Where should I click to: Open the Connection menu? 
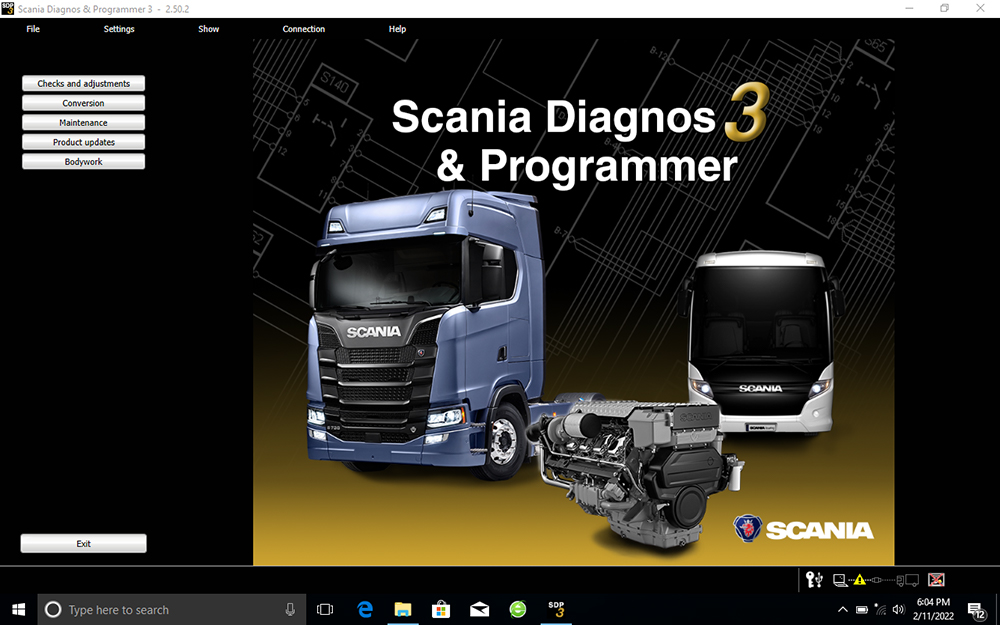304,29
